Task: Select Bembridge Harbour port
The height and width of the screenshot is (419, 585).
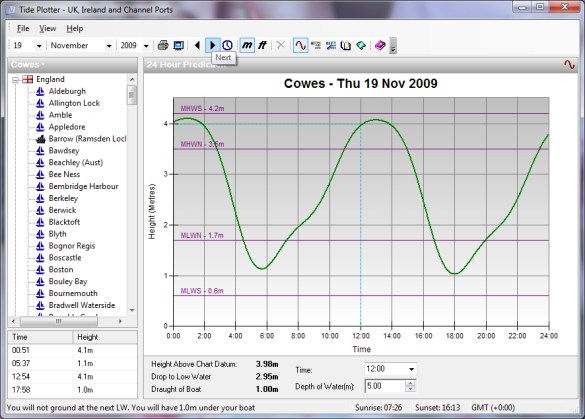Action: pyautogui.click(x=84, y=186)
